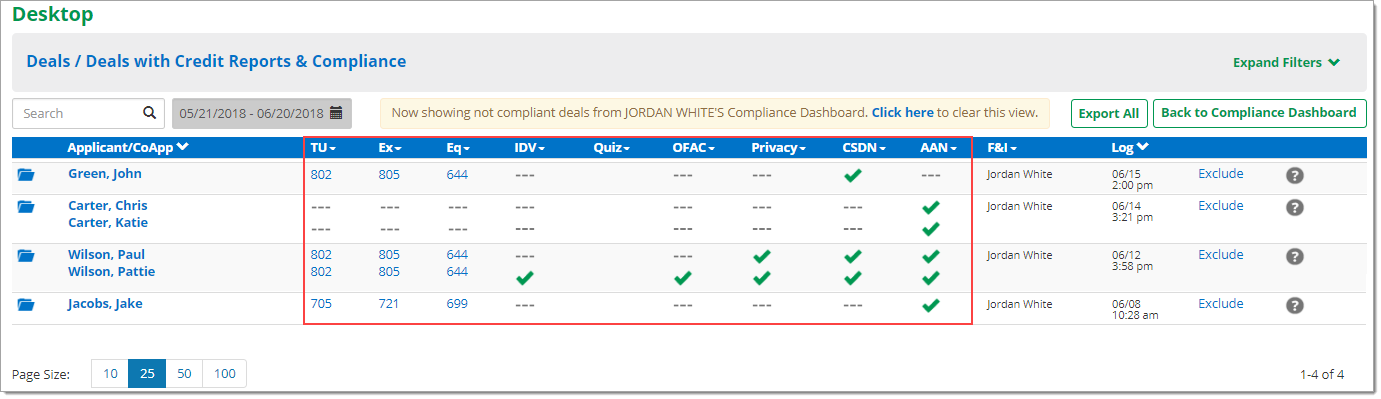Click the help icon in Wilson, Paul row
1381x399 pixels.
1295,257
